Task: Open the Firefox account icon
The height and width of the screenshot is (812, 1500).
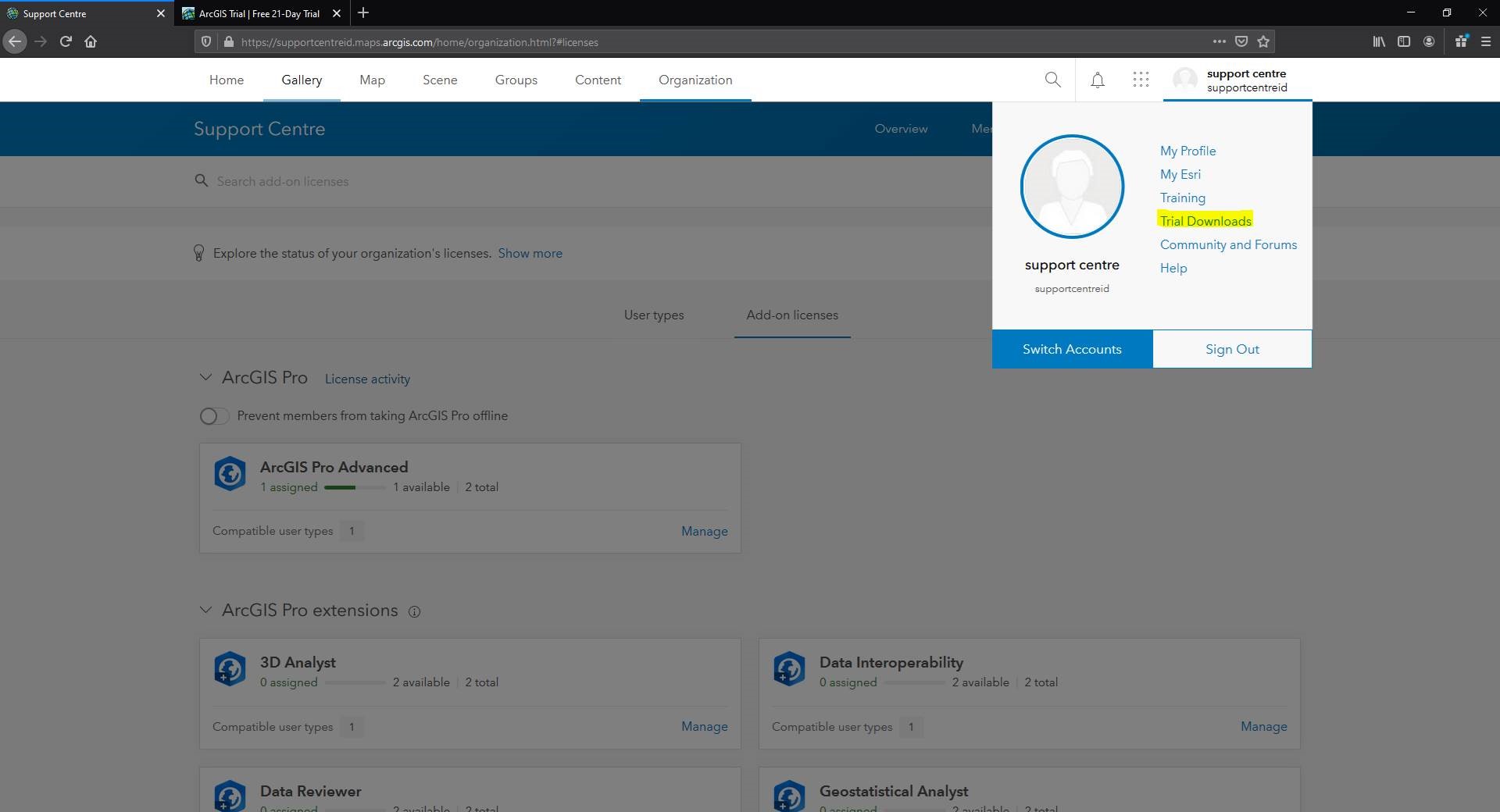Action: tap(1429, 41)
